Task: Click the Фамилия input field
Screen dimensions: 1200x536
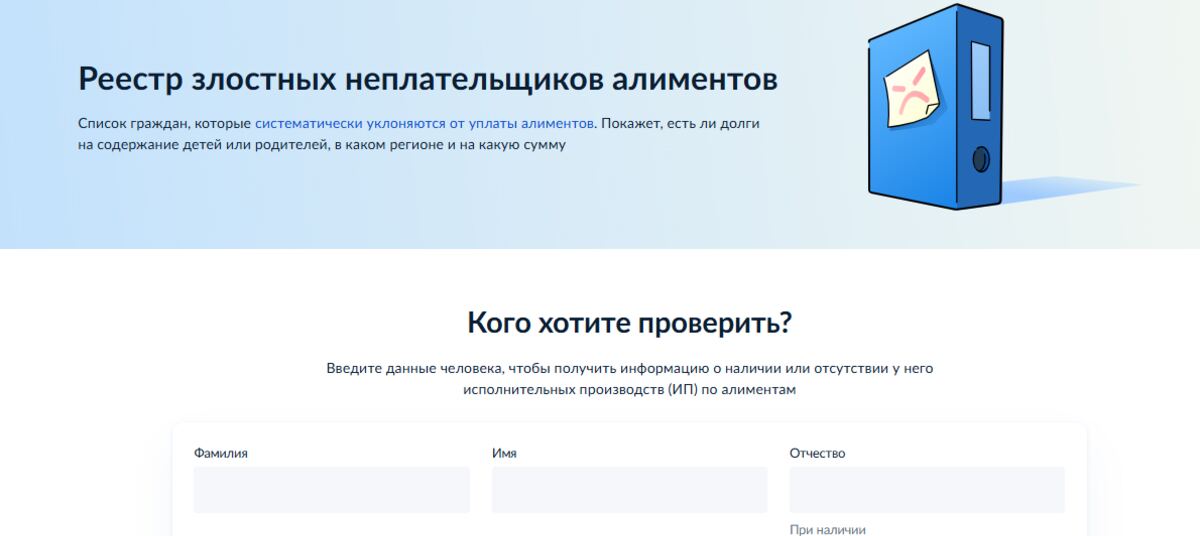Action: [x=331, y=490]
